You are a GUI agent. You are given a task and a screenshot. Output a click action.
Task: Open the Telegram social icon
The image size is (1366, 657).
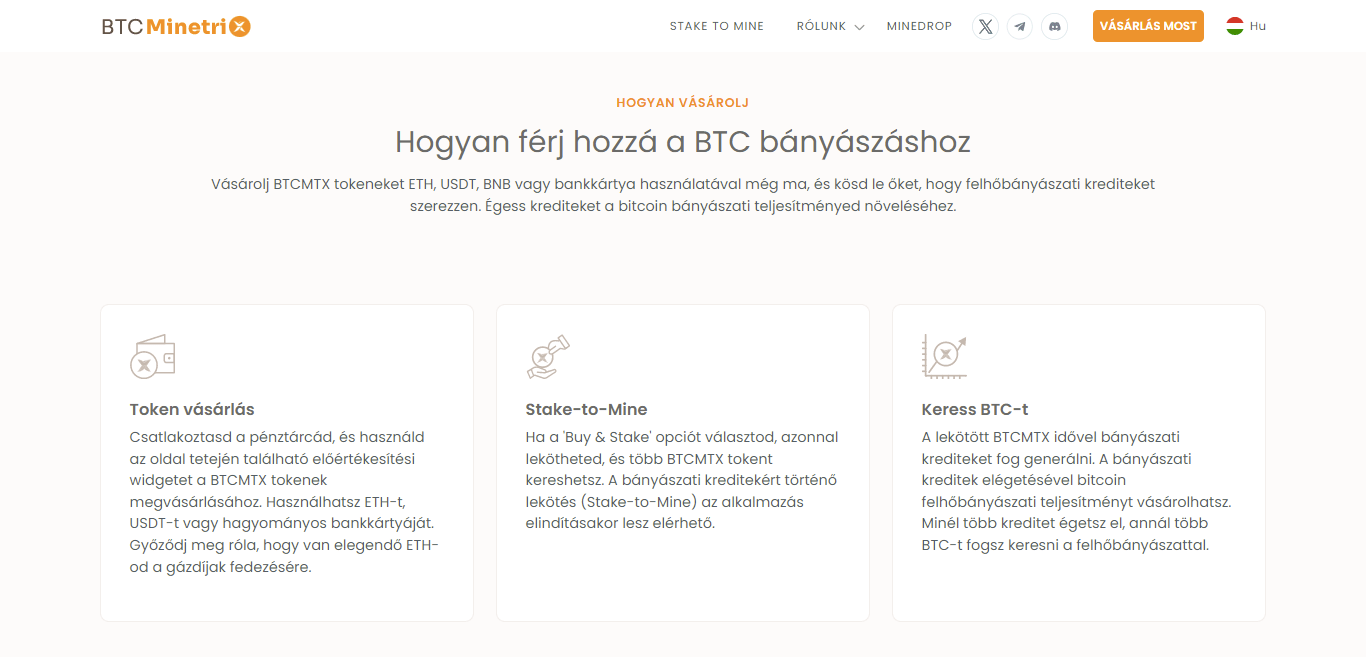pos(1020,27)
